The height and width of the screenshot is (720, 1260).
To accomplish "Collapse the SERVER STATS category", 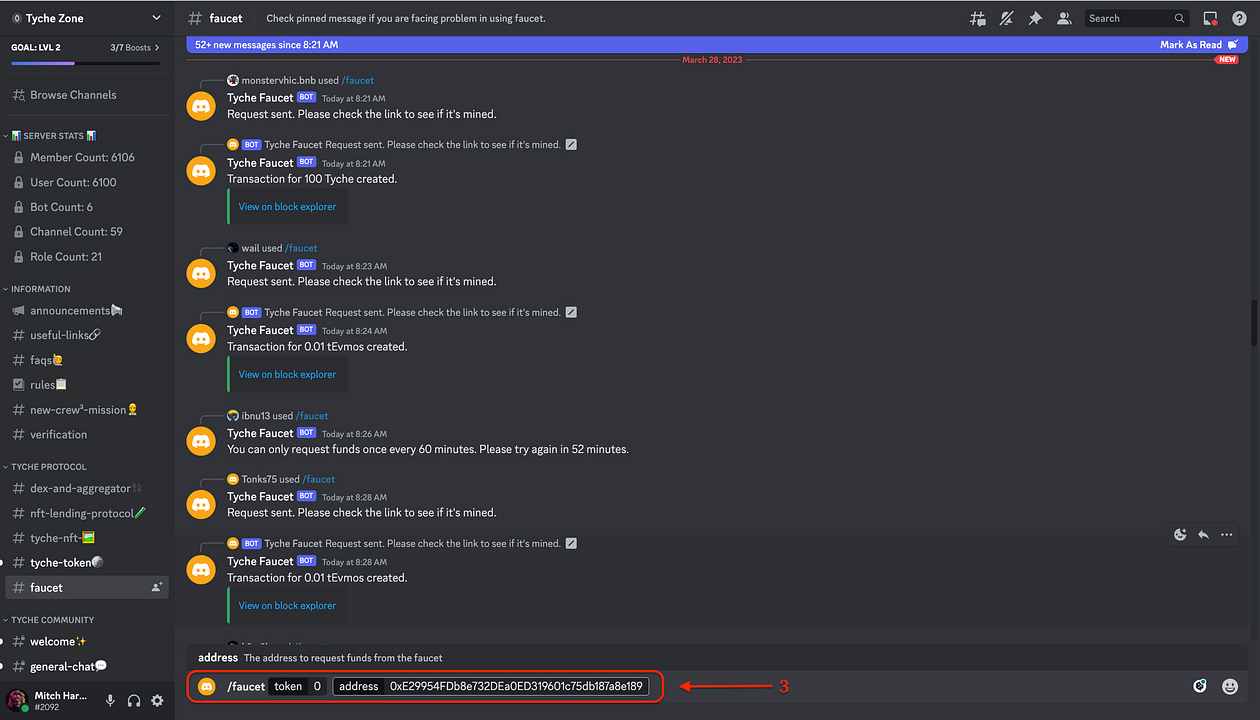I will click(52, 136).
